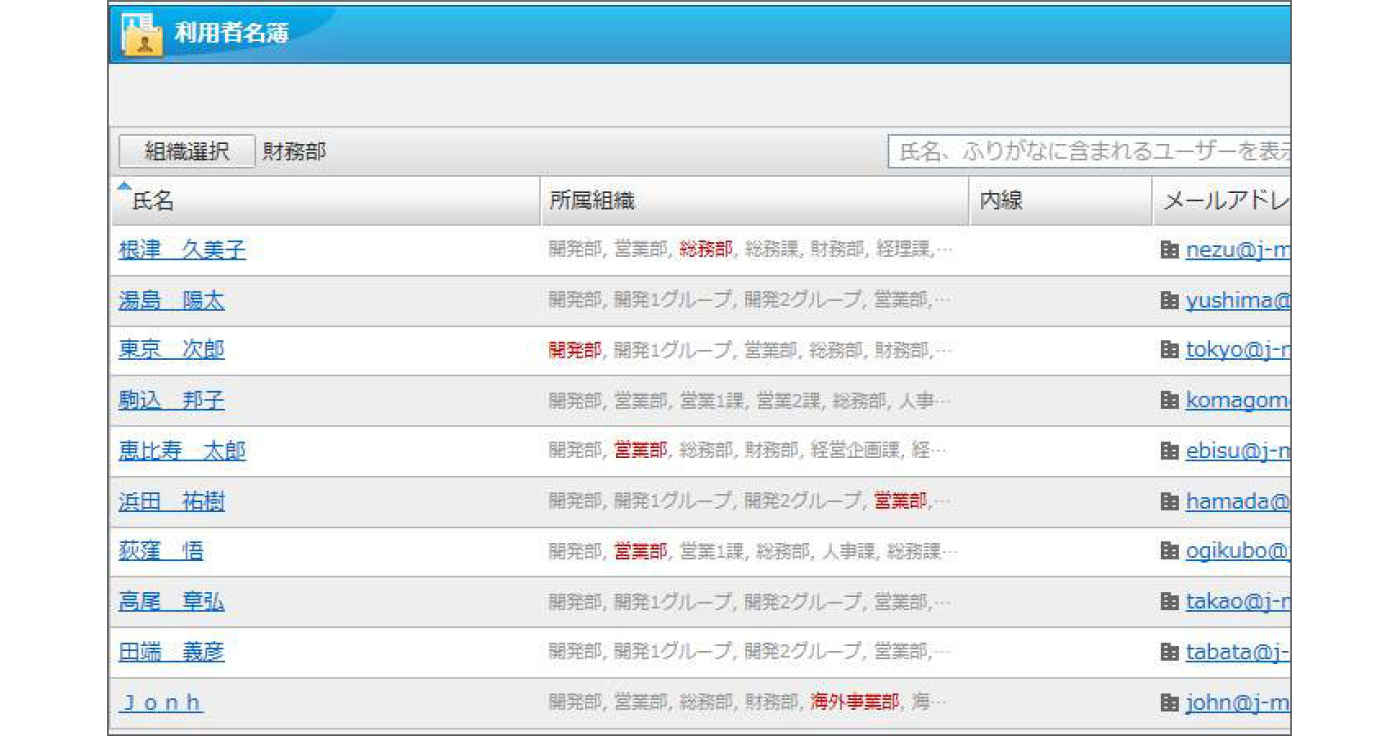
Task: Click the mail icon beside yushima address
Action: 1169,300
